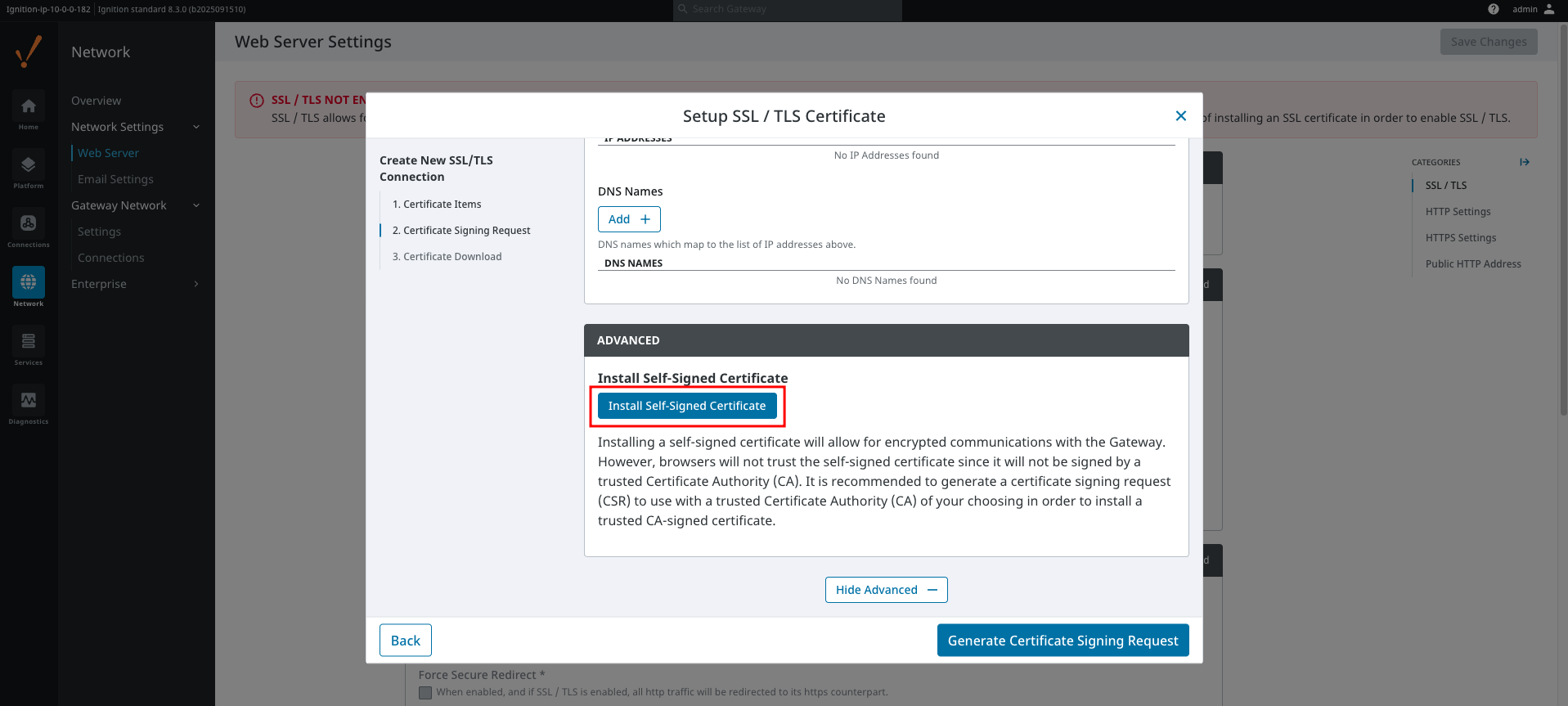Viewport: 1568px width, 706px height.
Task: Click the Search Gateway field
Action: 787,9
